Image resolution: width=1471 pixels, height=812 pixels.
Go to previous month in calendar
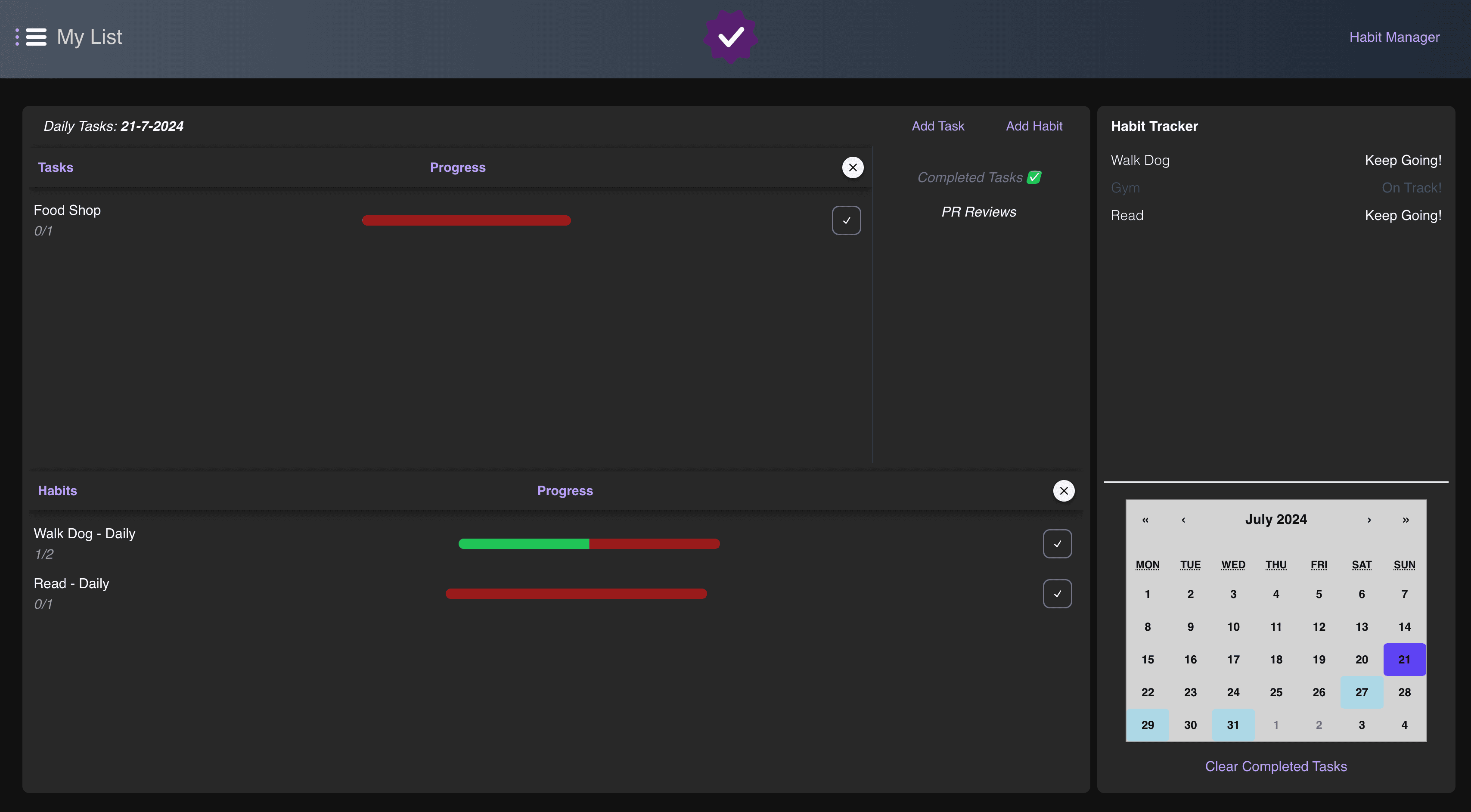coord(1183,520)
